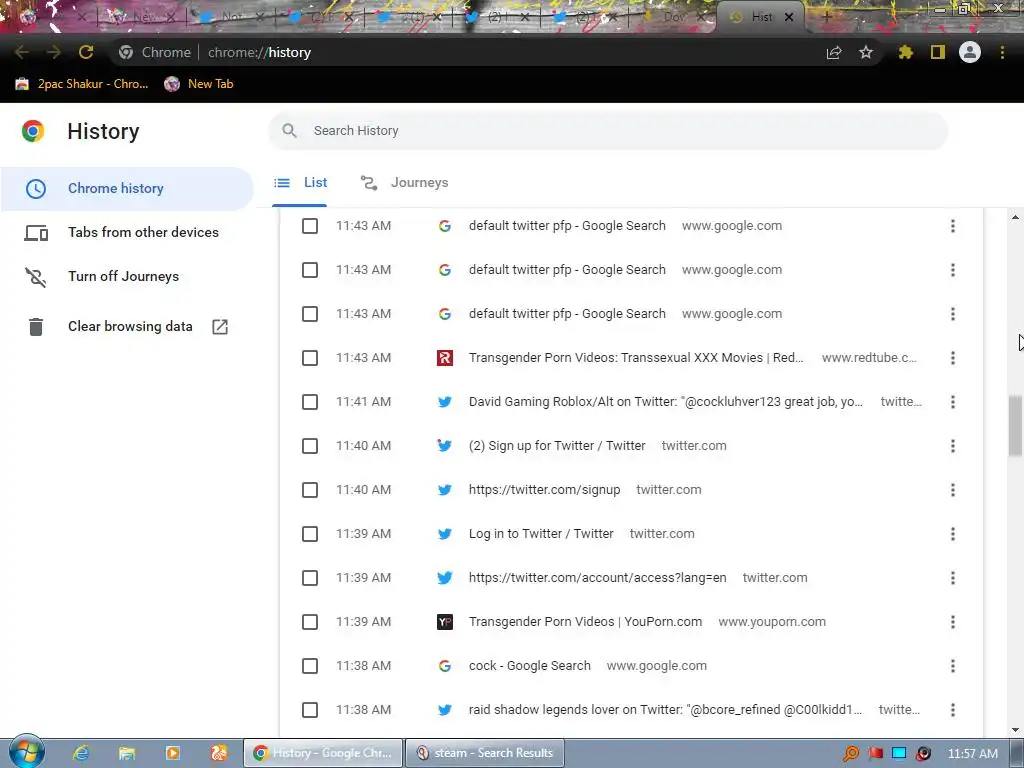The height and width of the screenshot is (768, 1024).
Task: Click the list icon next to List
Action: pyautogui.click(x=282, y=183)
